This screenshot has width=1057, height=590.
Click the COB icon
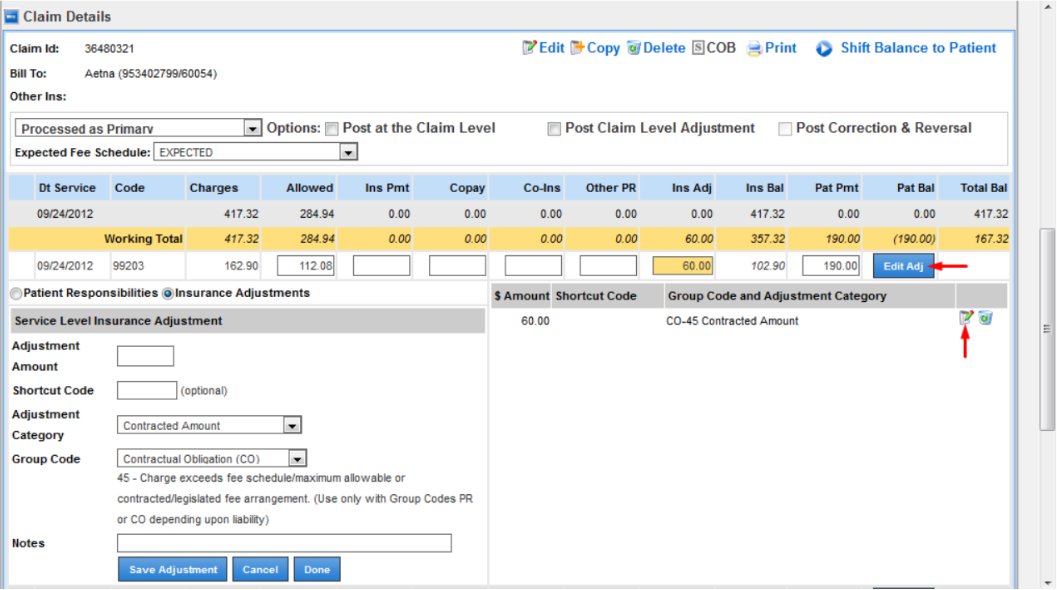(x=698, y=48)
